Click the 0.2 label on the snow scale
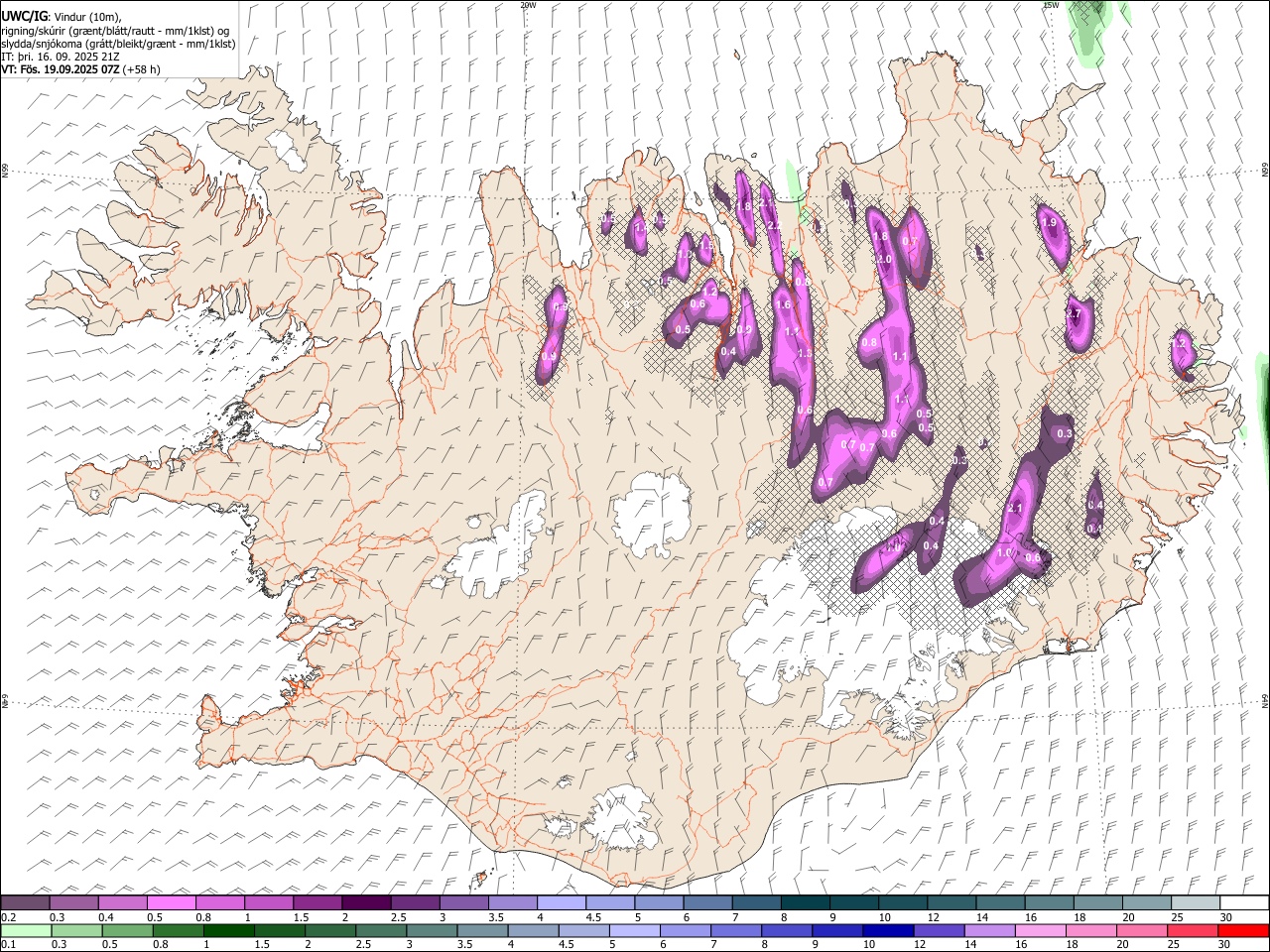 pyautogui.click(x=7, y=916)
